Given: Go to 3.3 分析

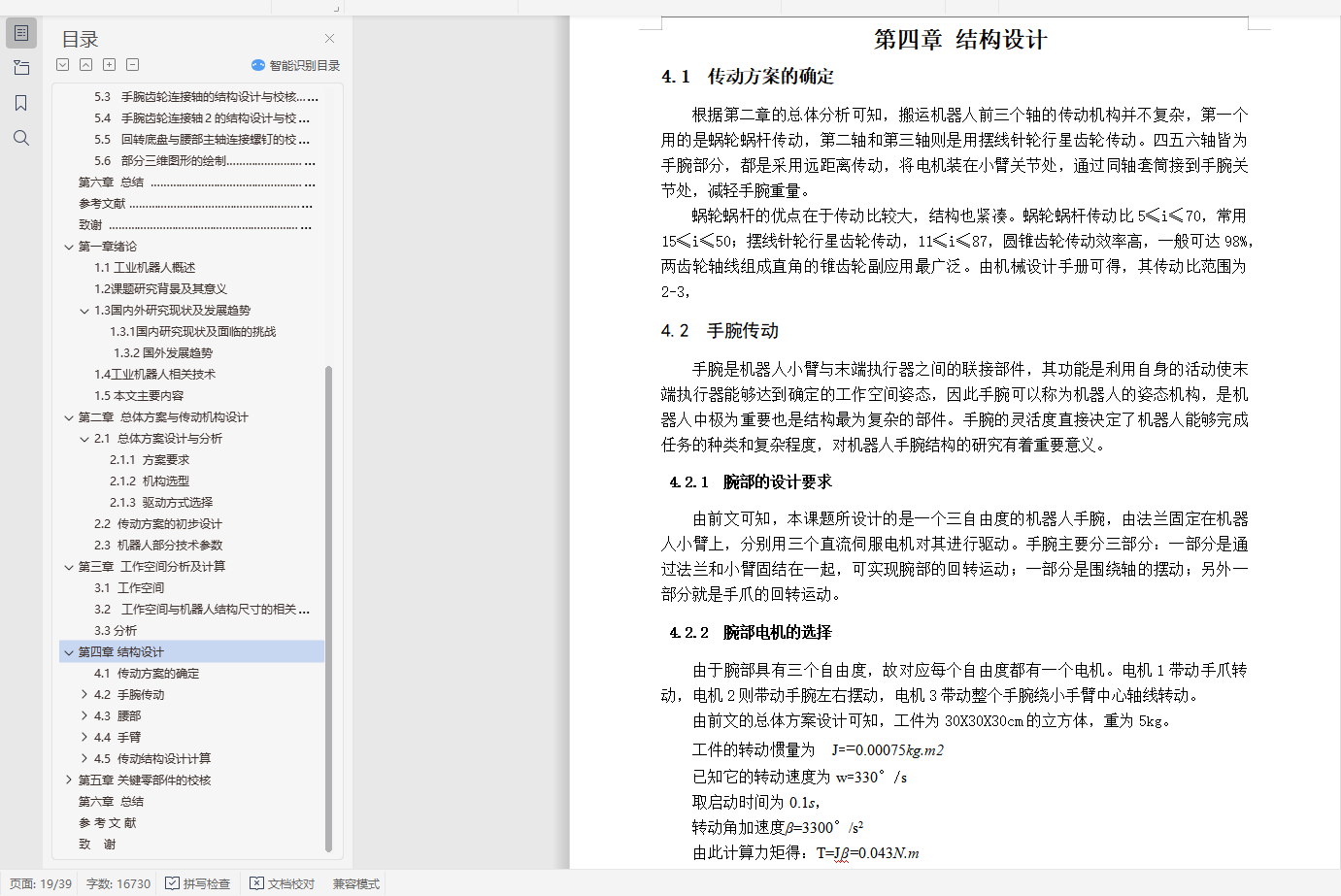Looking at the screenshot, I should pyautogui.click(x=116, y=631).
